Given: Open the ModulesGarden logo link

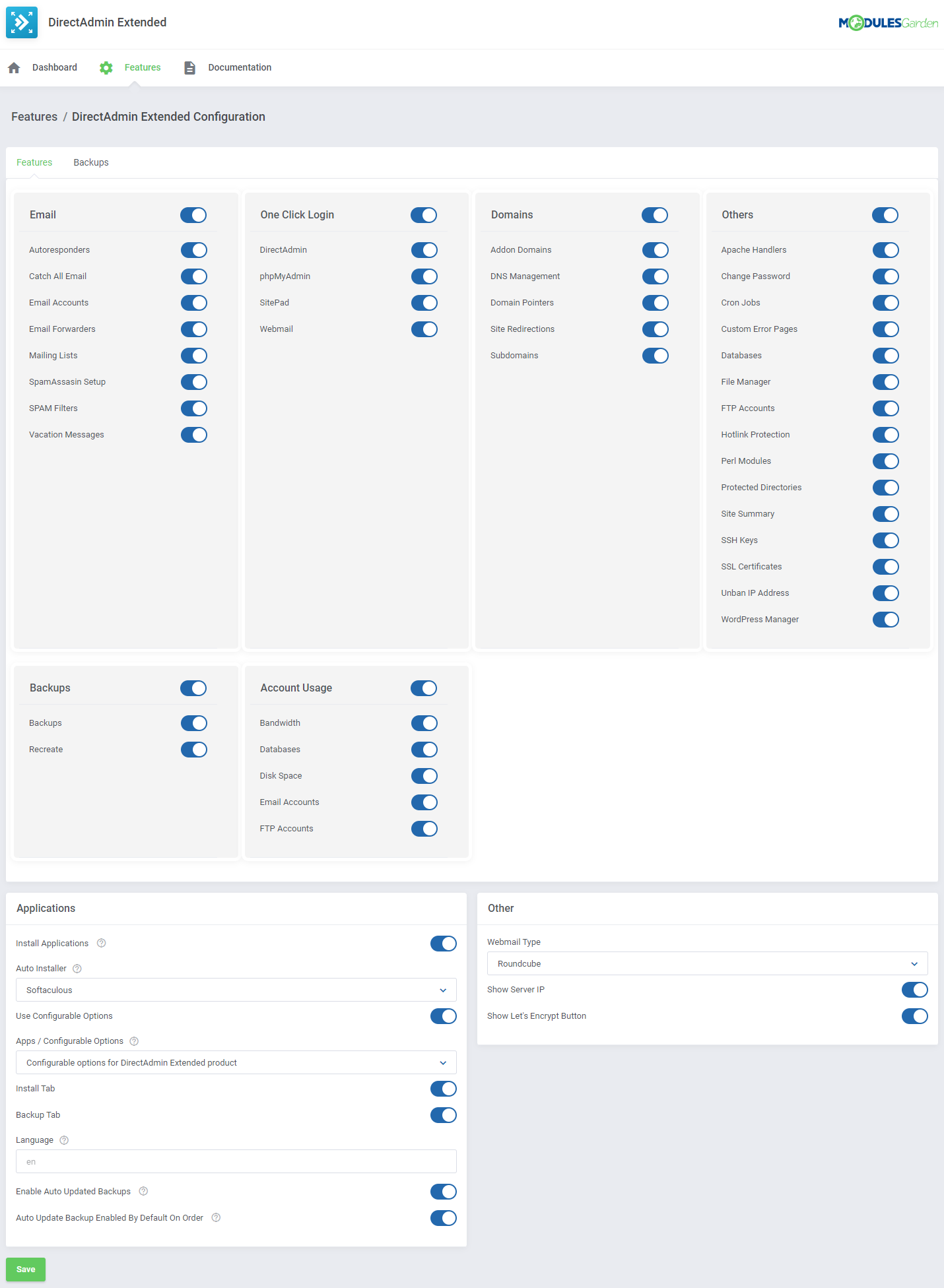Looking at the screenshot, I should [x=888, y=23].
